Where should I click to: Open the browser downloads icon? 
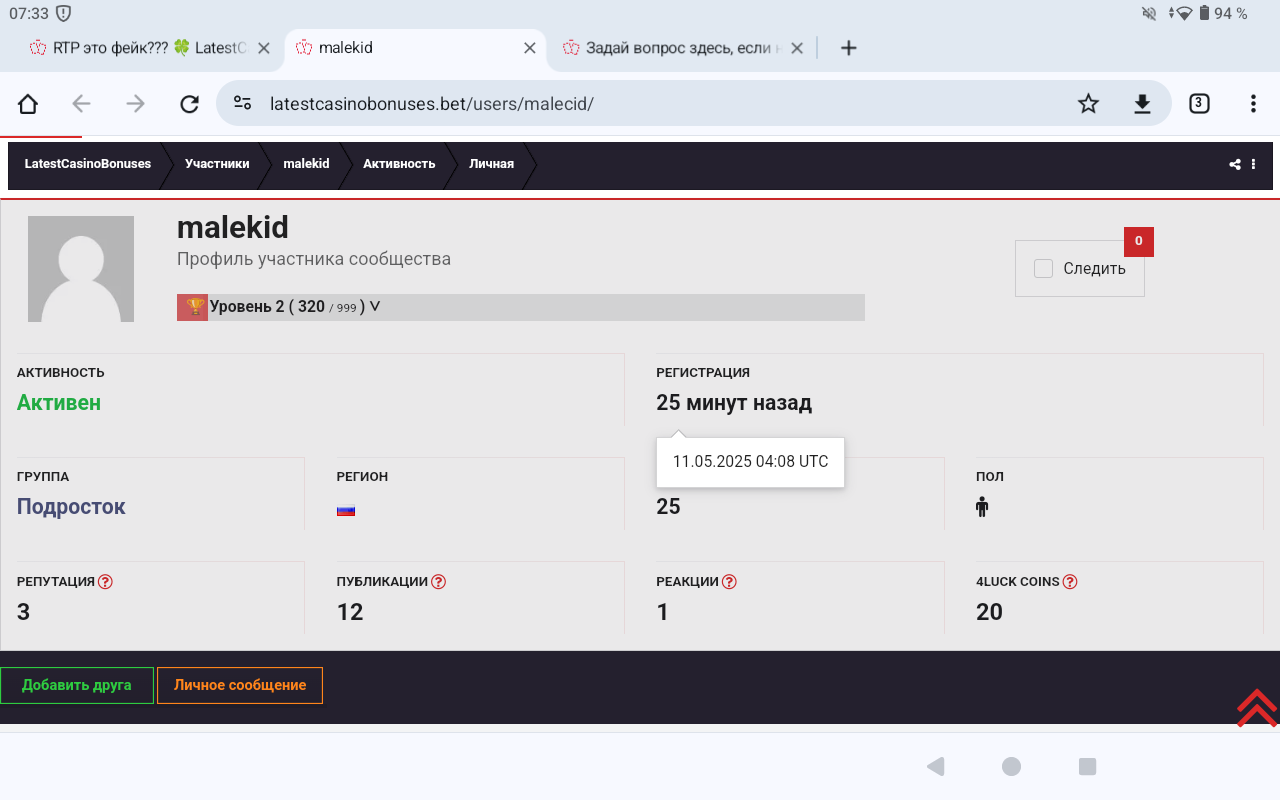(1142, 104)
